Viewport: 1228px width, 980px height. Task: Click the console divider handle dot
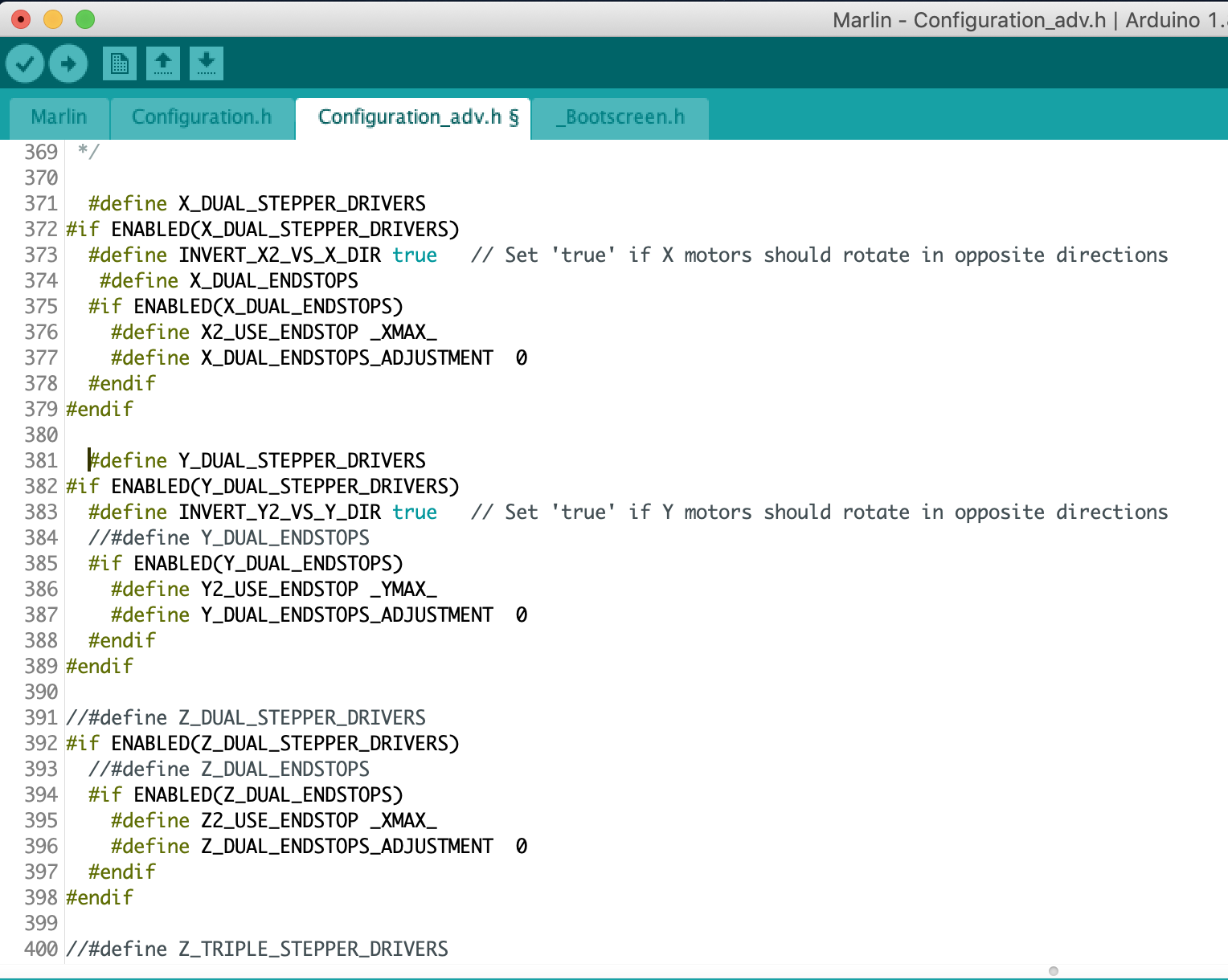[1054, 971]
